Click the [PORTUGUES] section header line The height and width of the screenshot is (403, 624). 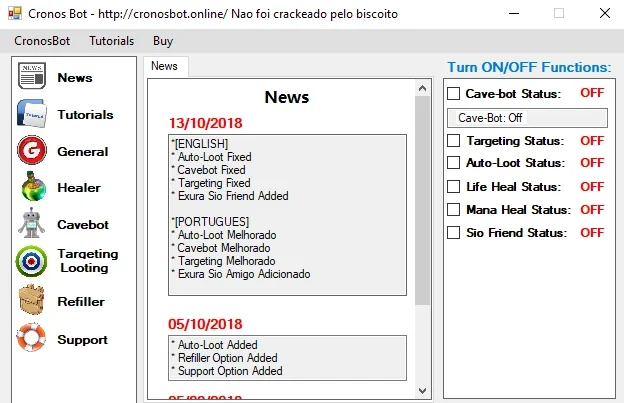pyautogui.click(x=210, y=222)
